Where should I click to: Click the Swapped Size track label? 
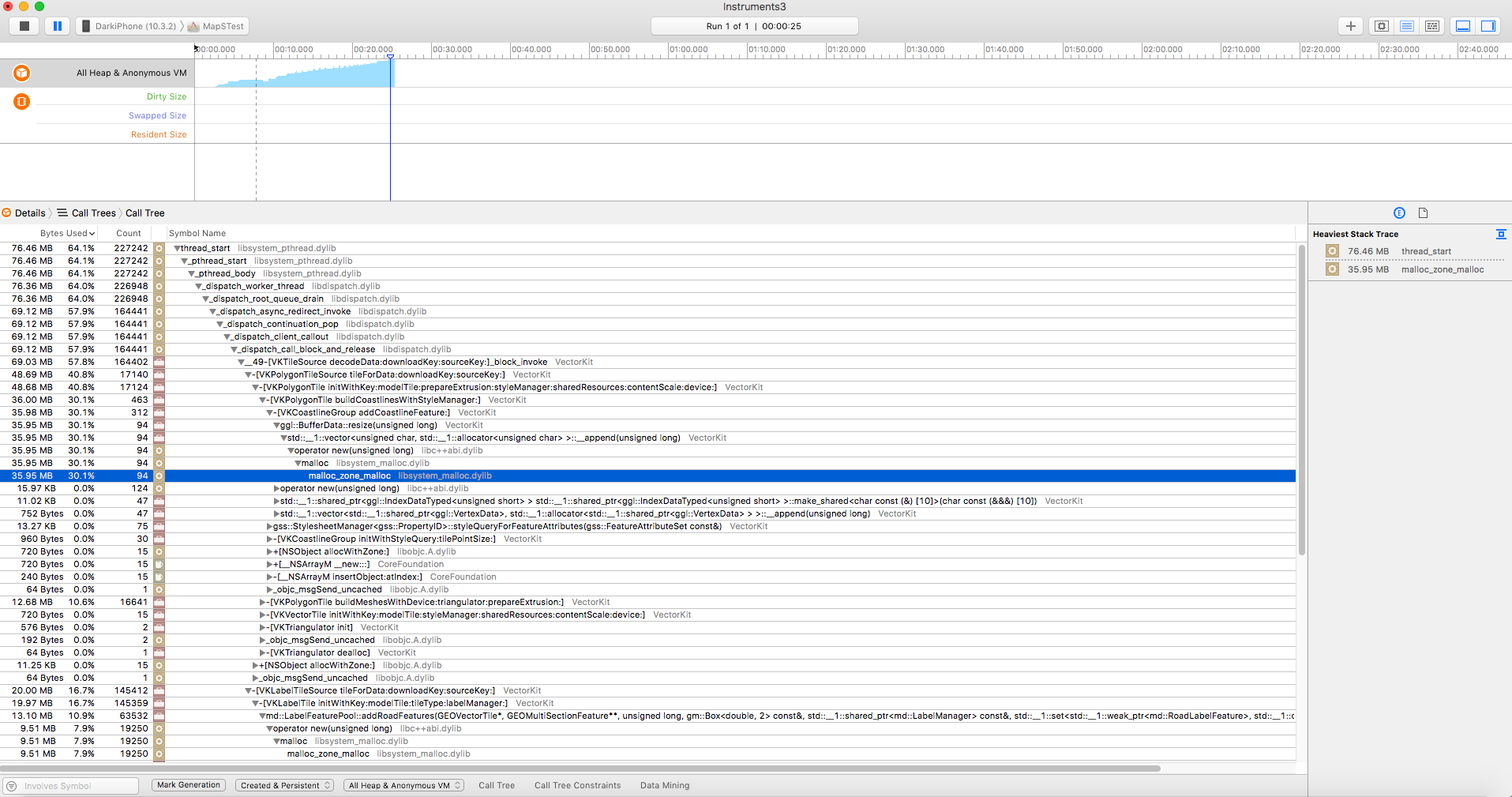158,115
